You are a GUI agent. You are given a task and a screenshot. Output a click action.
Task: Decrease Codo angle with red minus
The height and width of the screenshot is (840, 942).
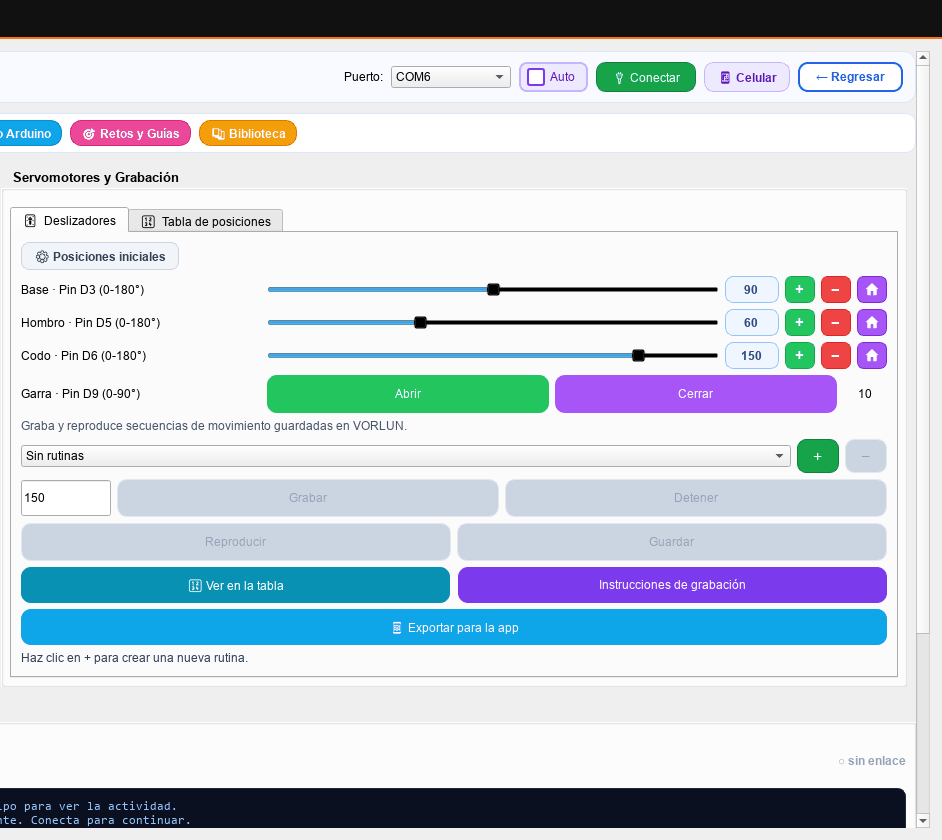tap(836, 356)
